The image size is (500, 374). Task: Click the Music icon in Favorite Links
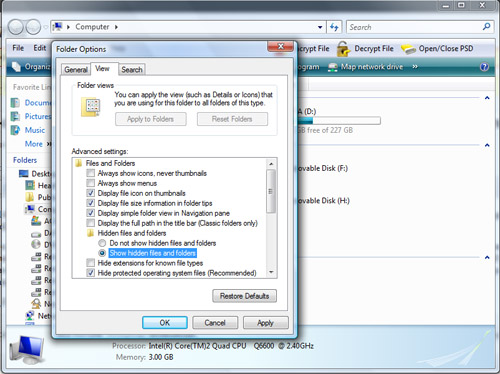click(x=15, y=130)
